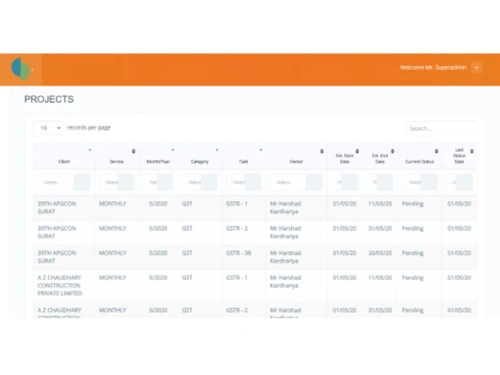Viewport: 500px width, 375px height.
Task: Focus the Search input field
Action: pyautogui.click(x=441, y=129)
